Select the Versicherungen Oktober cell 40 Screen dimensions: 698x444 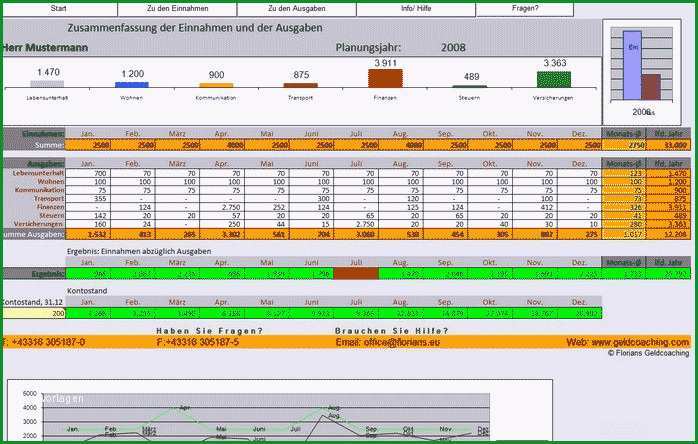click(490, 224)
